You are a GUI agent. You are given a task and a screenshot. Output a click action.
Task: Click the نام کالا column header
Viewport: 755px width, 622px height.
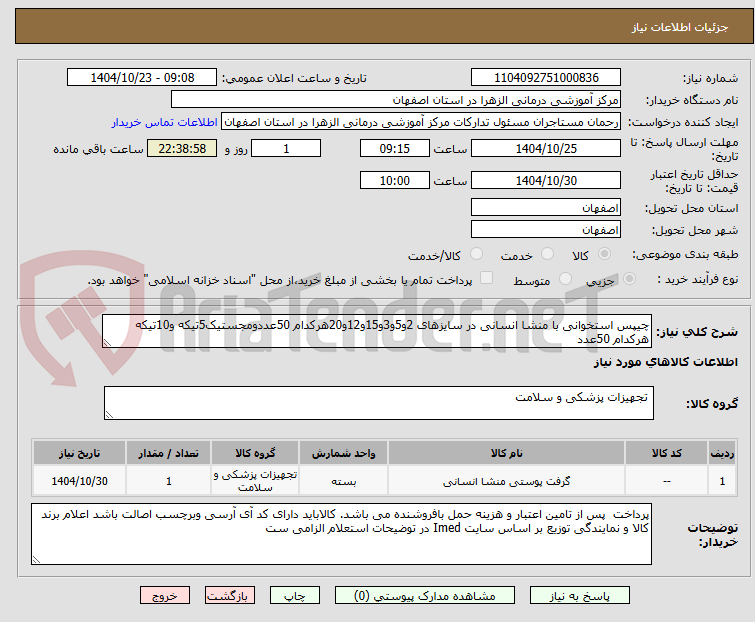507,453
